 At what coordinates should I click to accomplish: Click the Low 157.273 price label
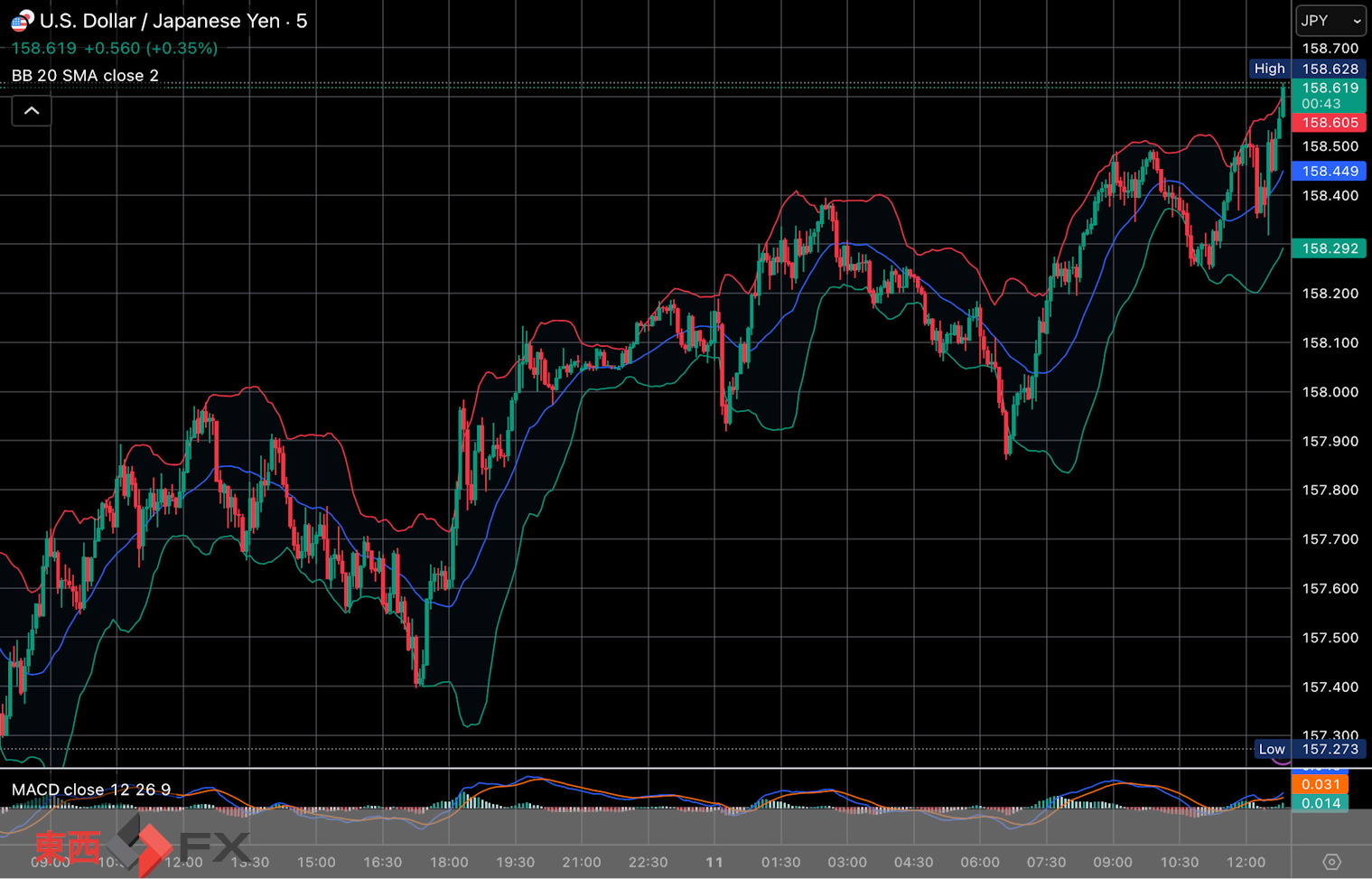point(1308,749)
